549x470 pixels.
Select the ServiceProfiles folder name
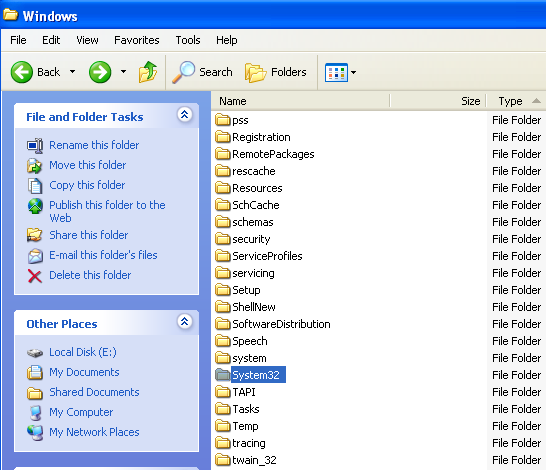[x=267, y=256]
